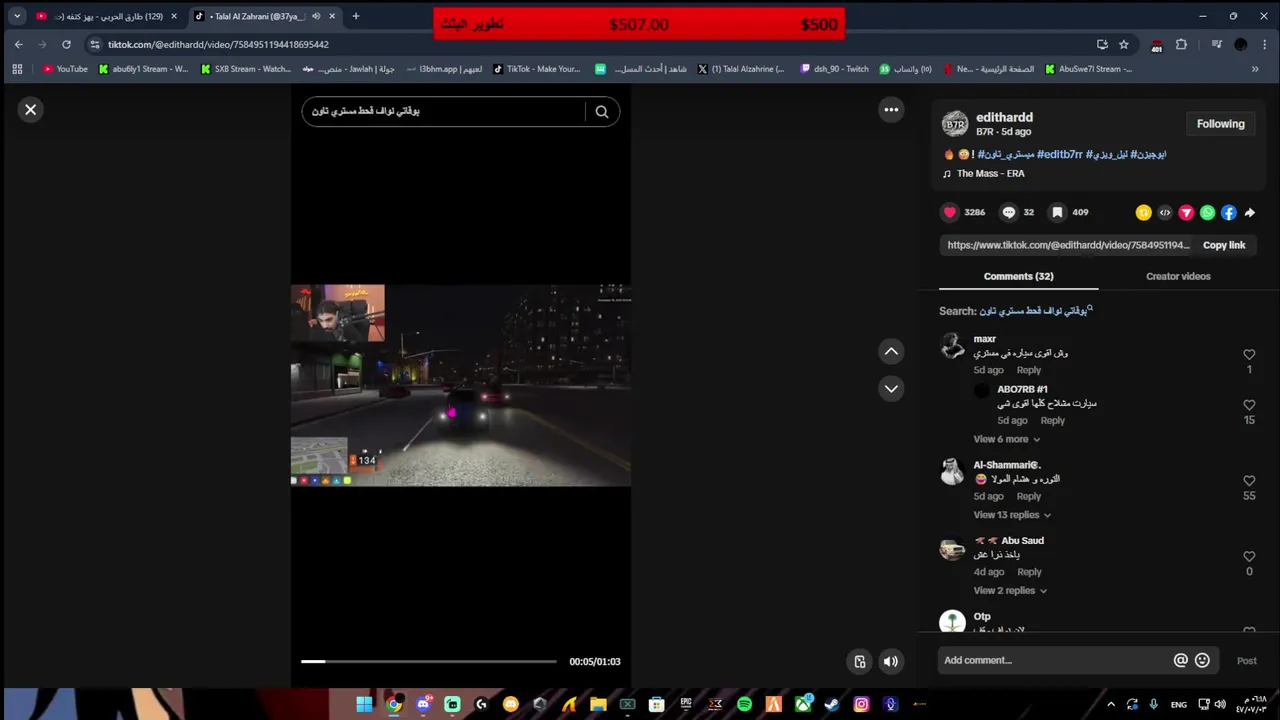Share to Facebook icon
1280x720 pixels.
(1228, 212)
